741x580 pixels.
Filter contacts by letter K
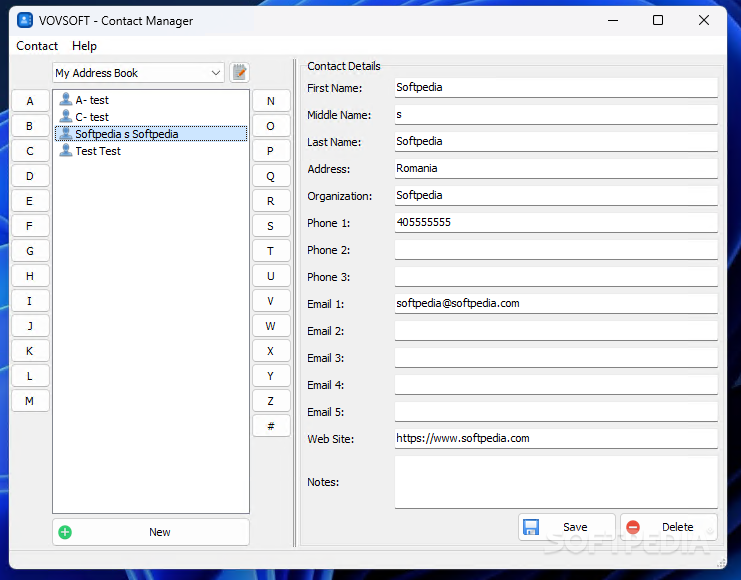[x=30, y=351]
